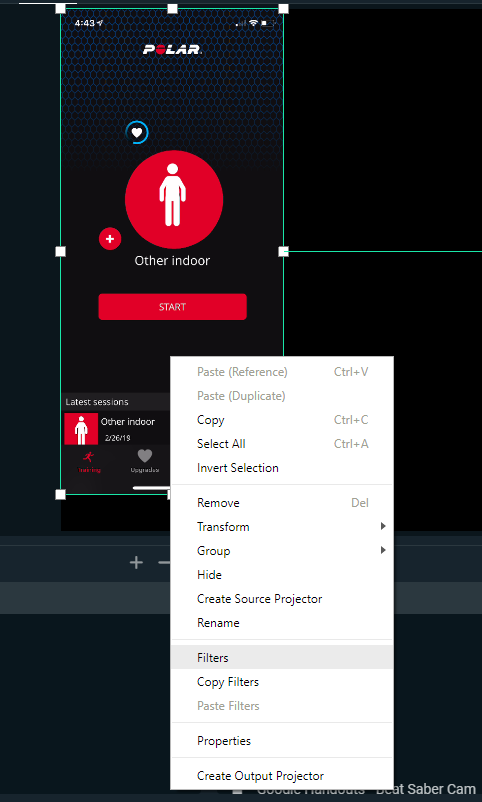
Task: Click the top-center resize handle
Action: coord(172,8)
